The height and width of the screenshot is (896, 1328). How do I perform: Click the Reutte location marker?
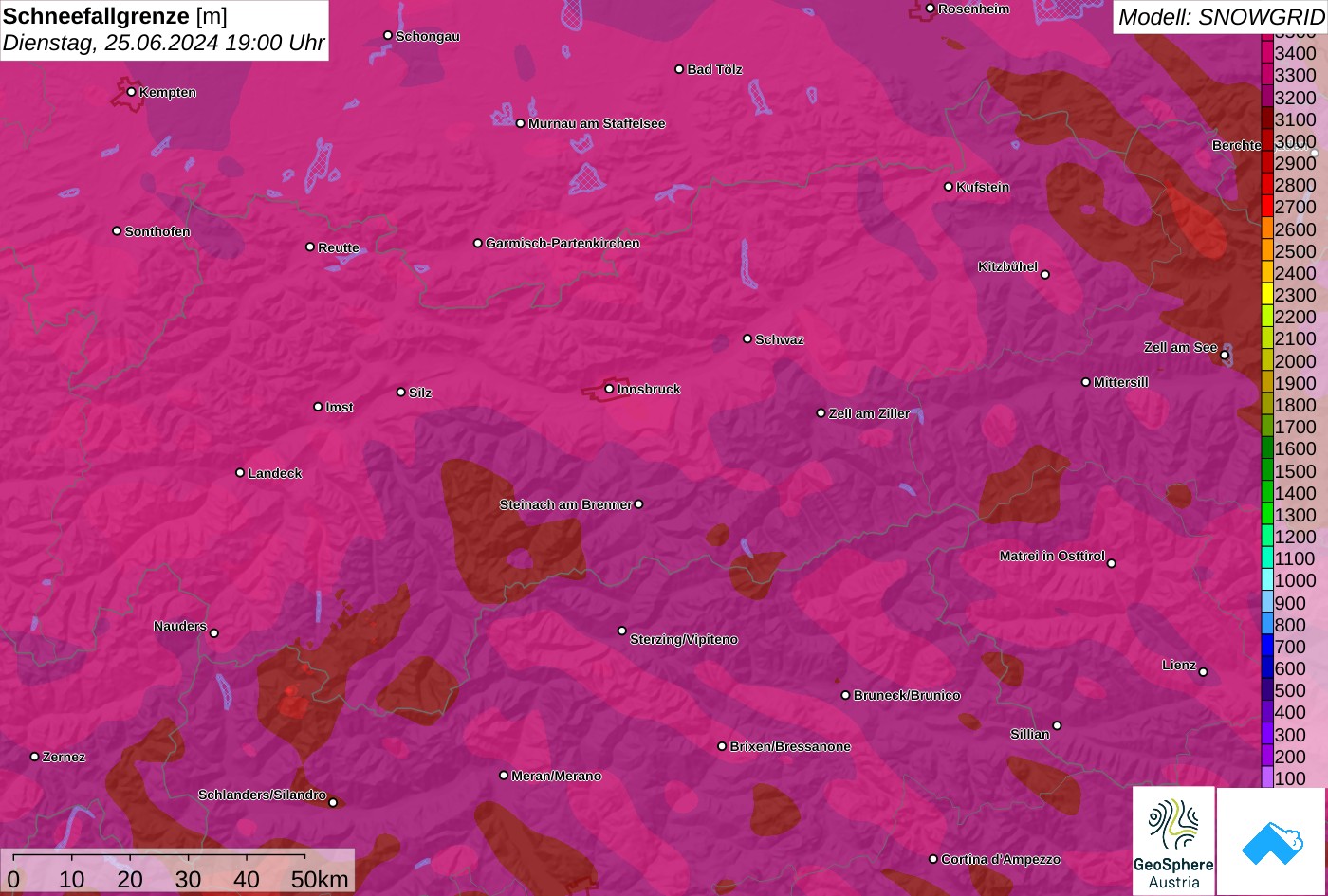coord(309,247)
